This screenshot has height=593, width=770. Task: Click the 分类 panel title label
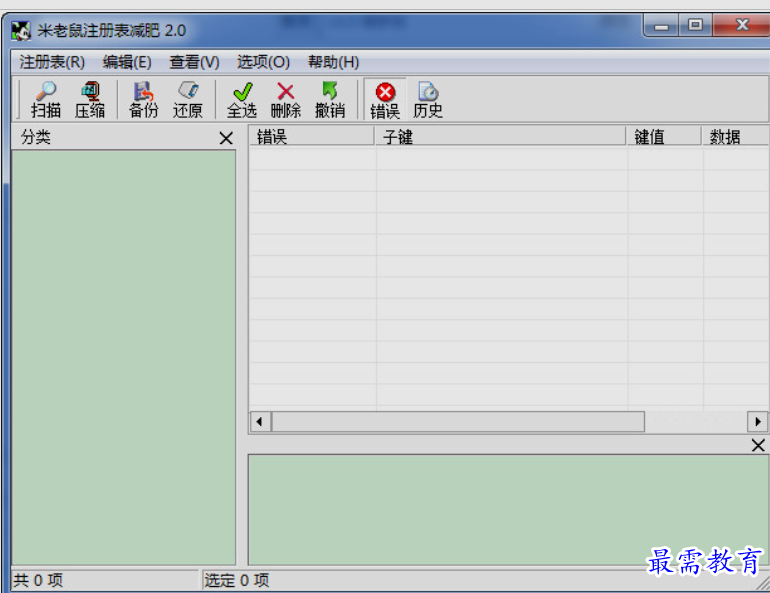pyautogui.click(x=35, y=137)
